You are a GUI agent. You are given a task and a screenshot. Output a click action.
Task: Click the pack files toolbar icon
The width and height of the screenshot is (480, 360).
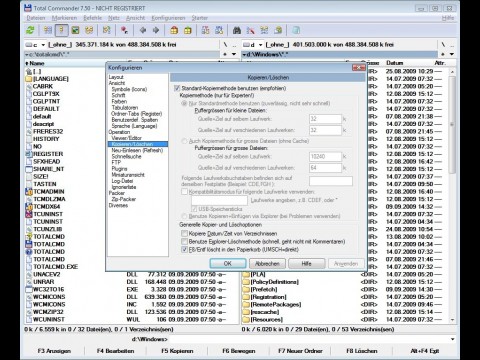pos(174,30)
